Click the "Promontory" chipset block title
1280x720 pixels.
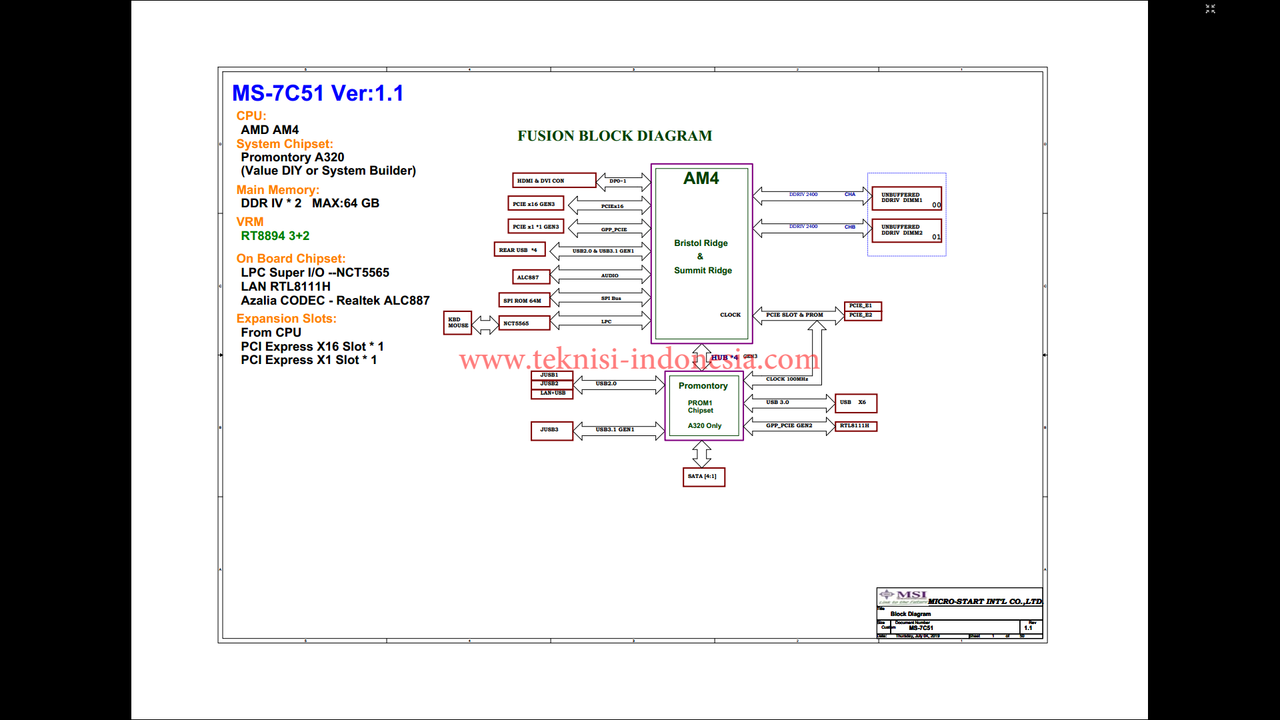pyautogui.click(x=703, y=386)
